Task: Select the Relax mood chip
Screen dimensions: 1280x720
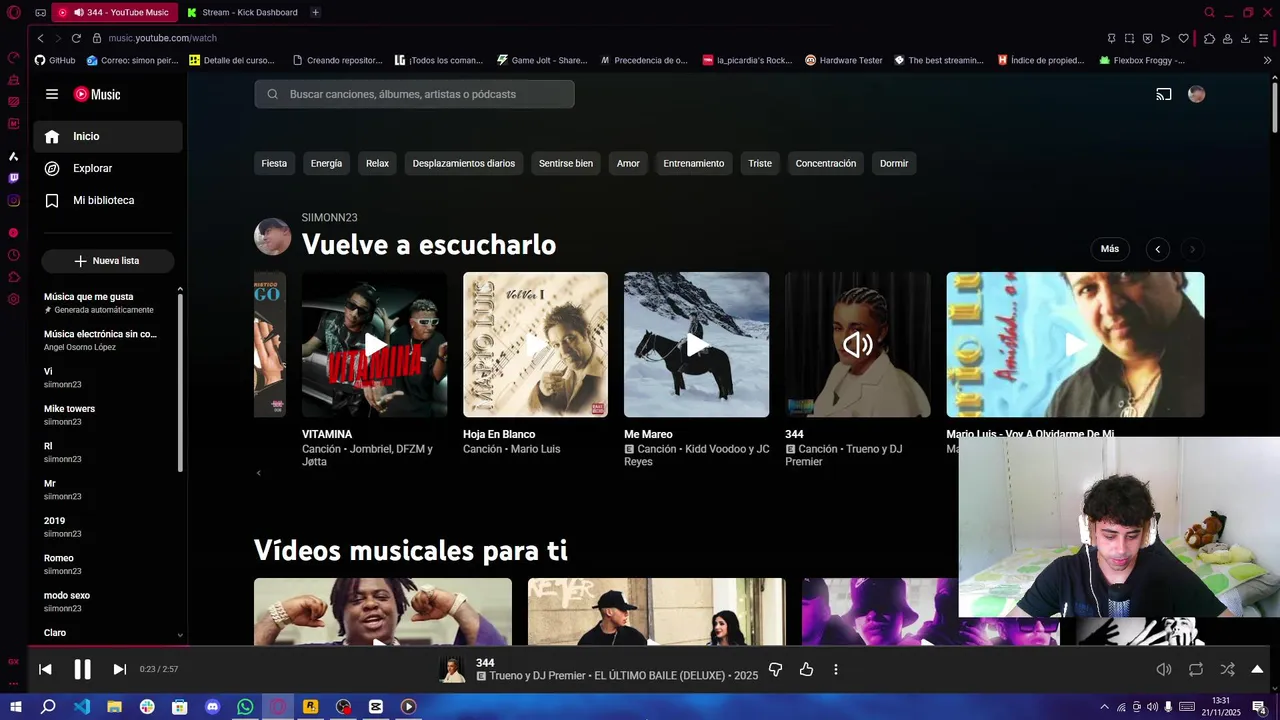Action: click(377, 163)
